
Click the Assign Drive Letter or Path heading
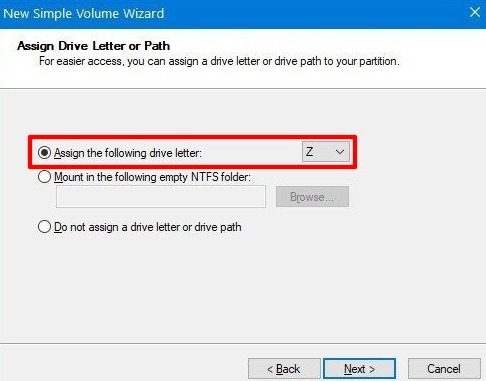(x=93, y=46)
